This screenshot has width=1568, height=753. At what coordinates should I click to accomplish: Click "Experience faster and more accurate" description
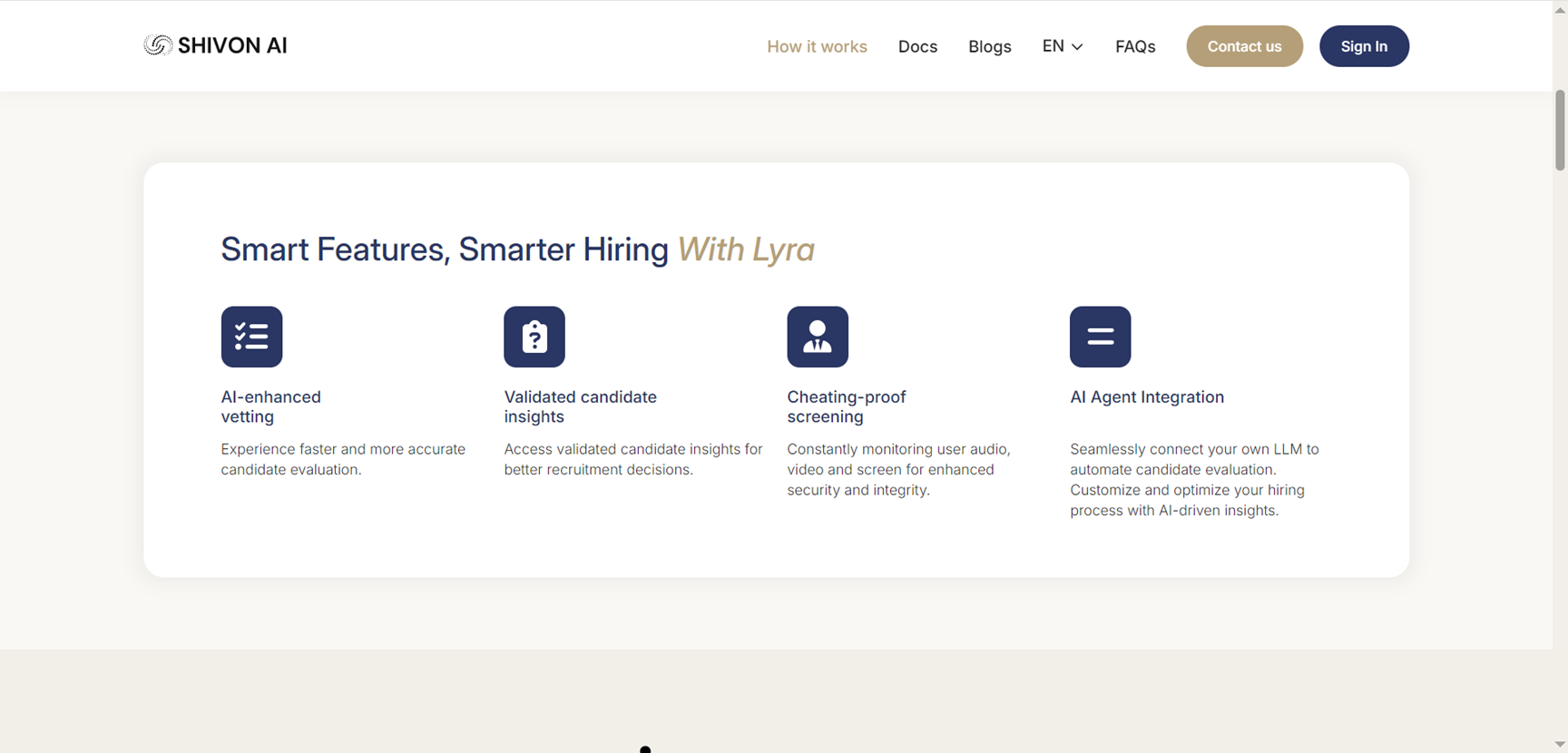point(343,459)
